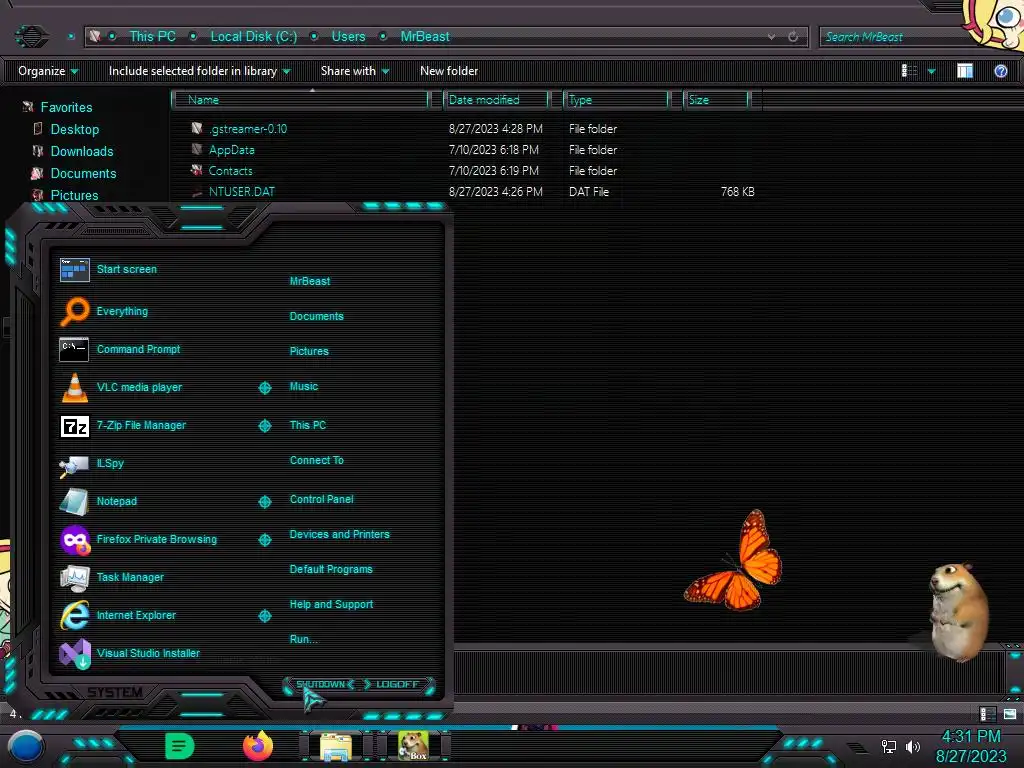Open address bar history dropdown
The width and height of the screenshot is (1024, 768).
point(771,37)
